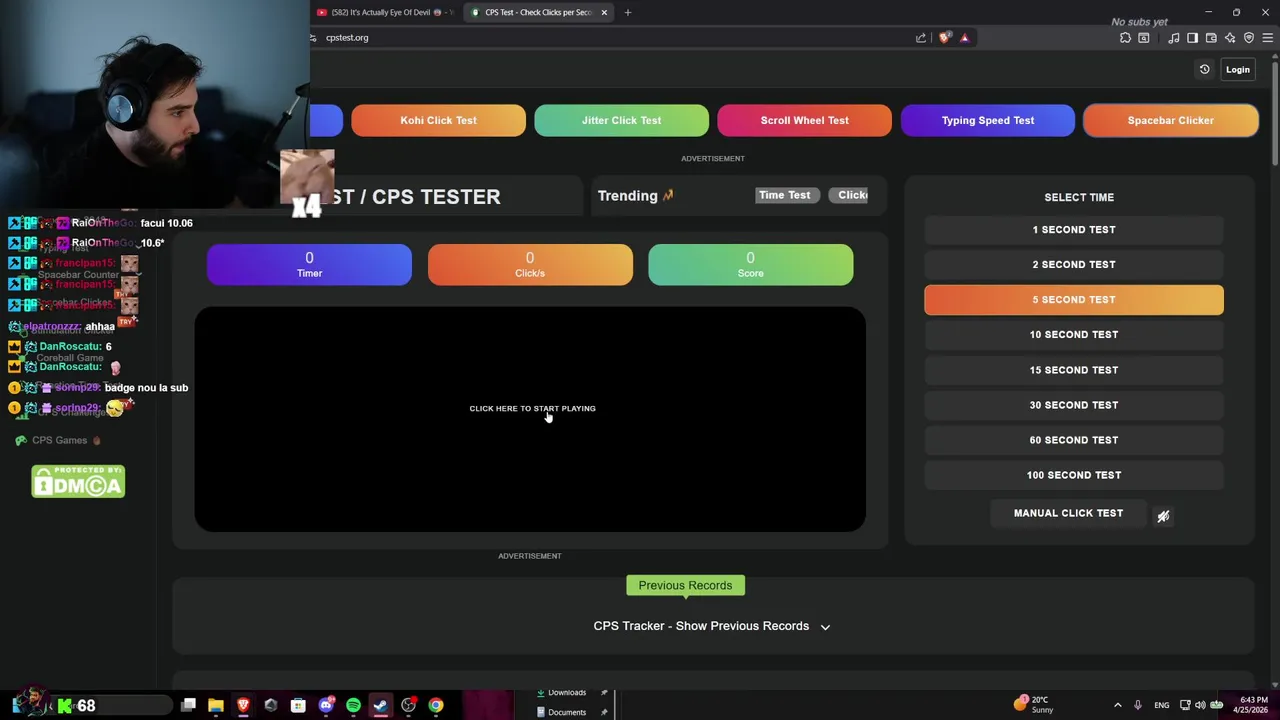Select the 10 Second Test option
Viewport: 1280px width, 720px height.
1074,334
